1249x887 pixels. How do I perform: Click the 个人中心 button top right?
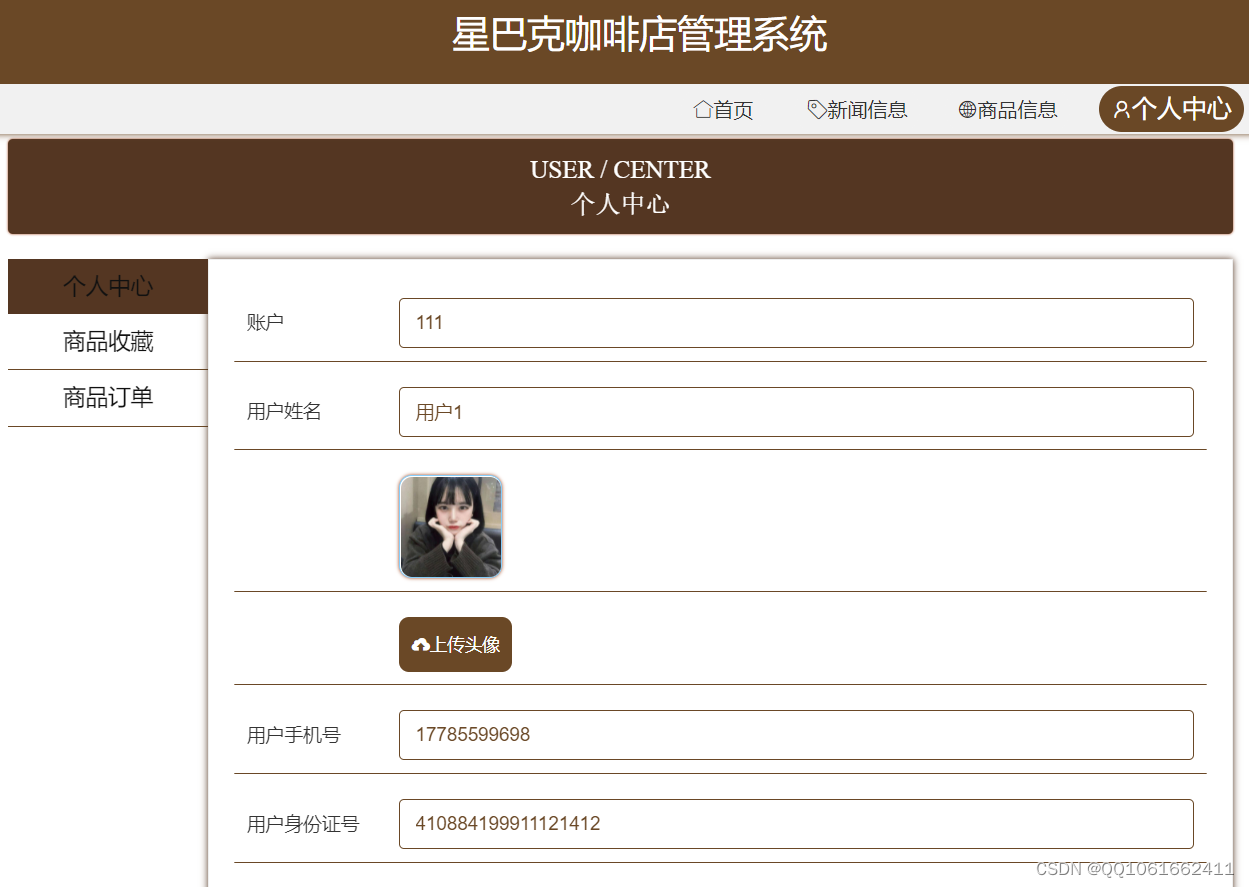pyautogui.click(x=1171, y=110)
